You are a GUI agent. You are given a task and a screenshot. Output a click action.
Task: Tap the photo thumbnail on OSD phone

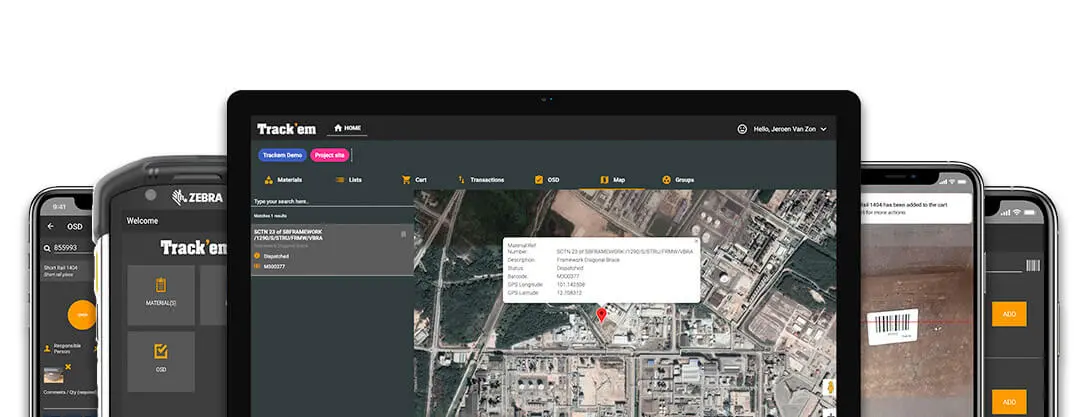click(x=53, y=375)
